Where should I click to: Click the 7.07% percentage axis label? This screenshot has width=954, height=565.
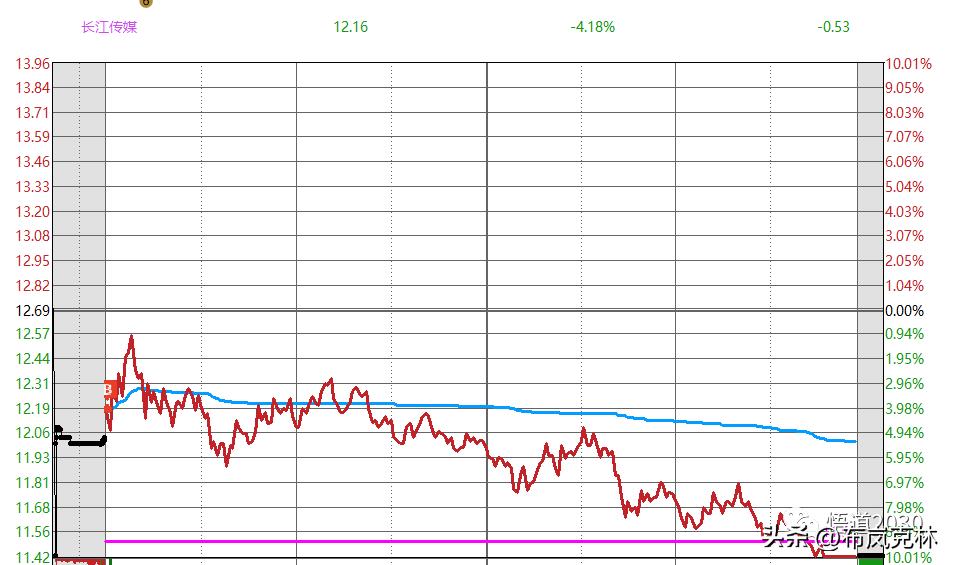[x=904, y=137]
